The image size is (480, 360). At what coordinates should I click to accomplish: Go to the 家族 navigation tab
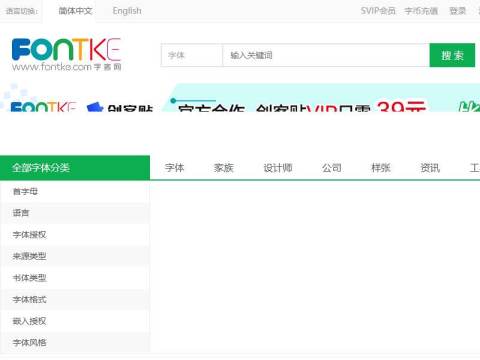[224, 168]
